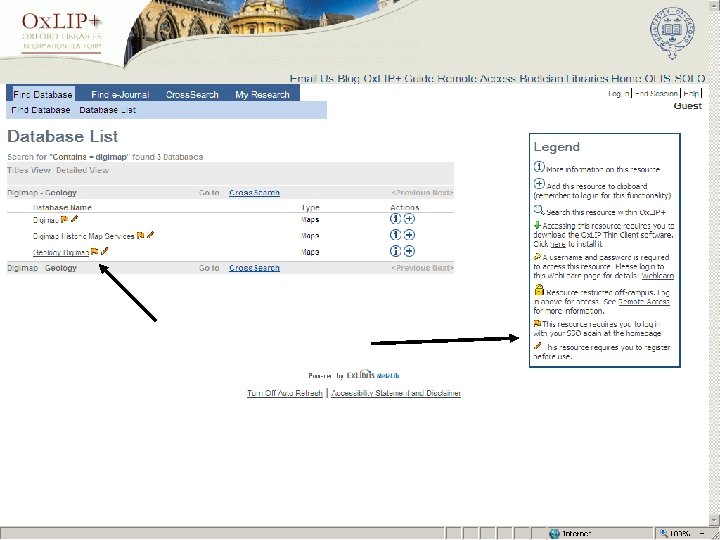Click the Legend's green download arrow icon
Screen dimensions: 720x540
(x=537, y=225)
